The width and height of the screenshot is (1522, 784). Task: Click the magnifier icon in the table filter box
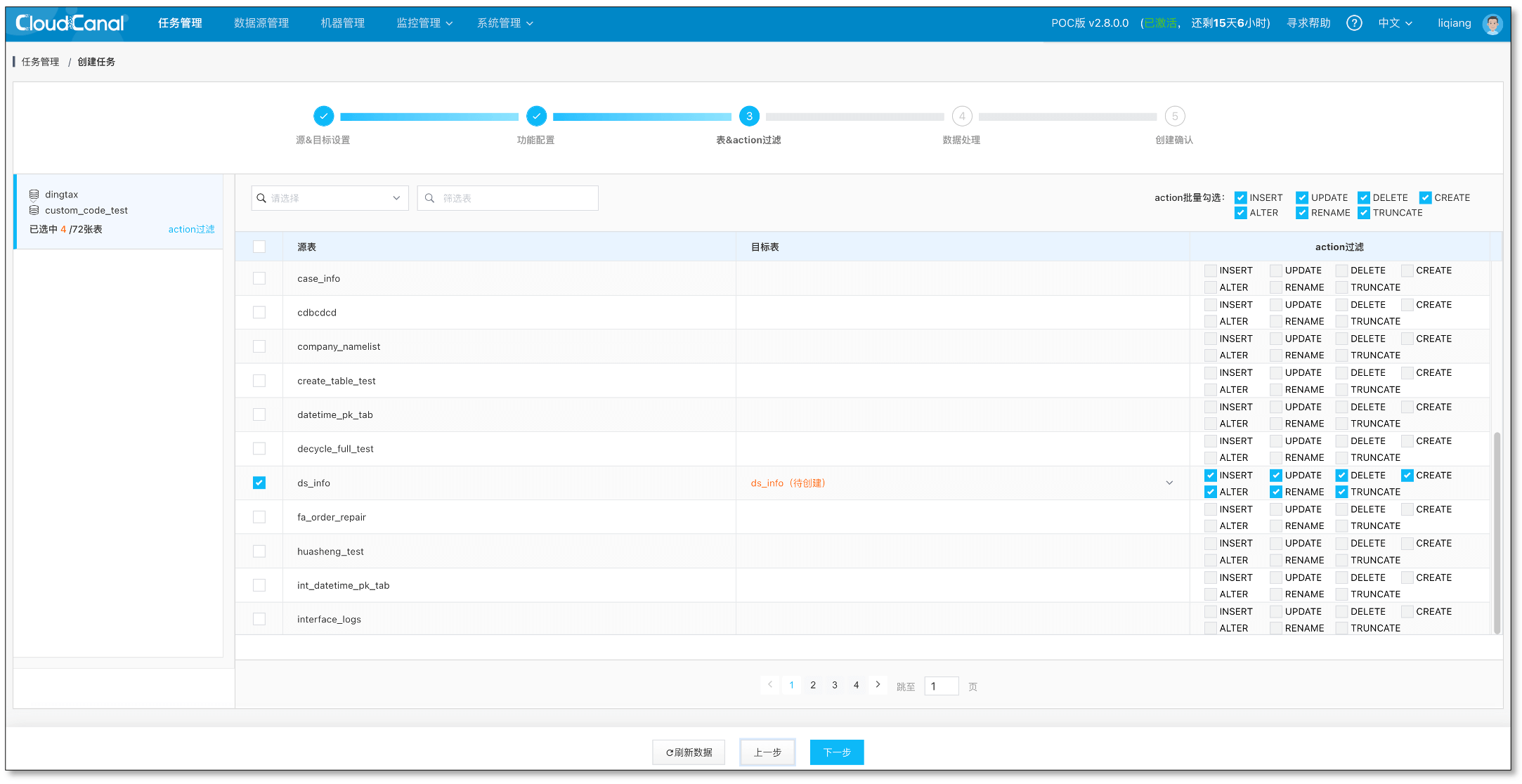430,197
